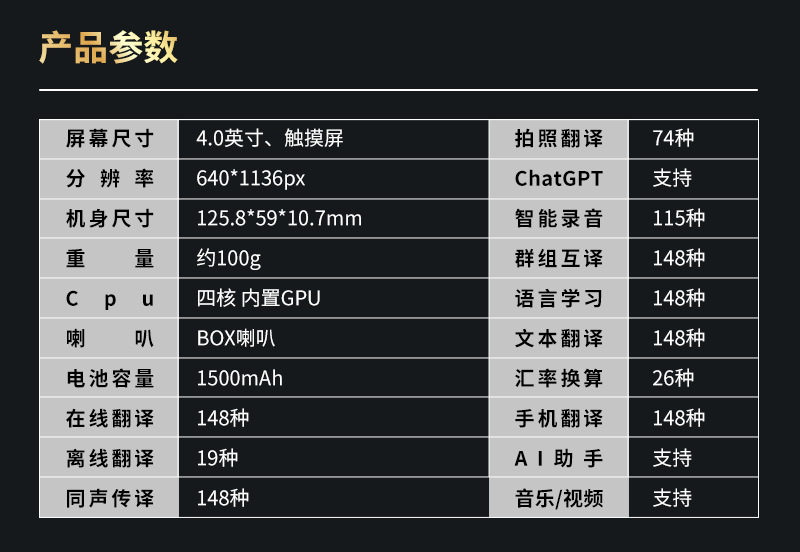
Task: Select the 125.8*59*10.7mm dimension value
Action: coord(279,219)
